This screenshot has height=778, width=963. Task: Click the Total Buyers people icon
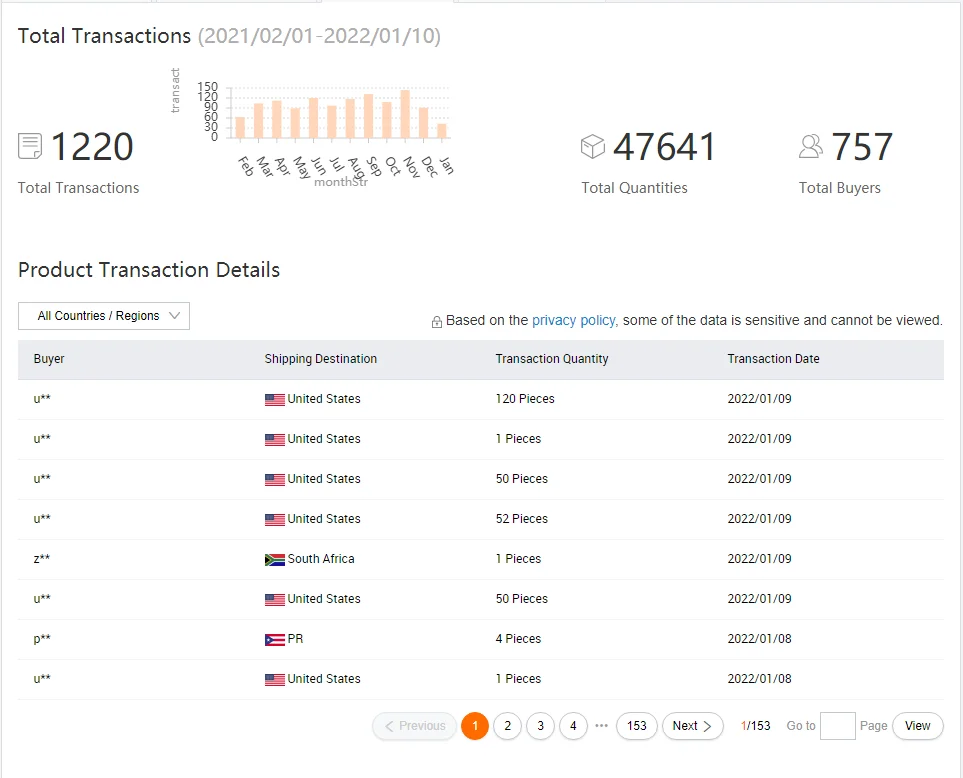(x=811, y=146)
